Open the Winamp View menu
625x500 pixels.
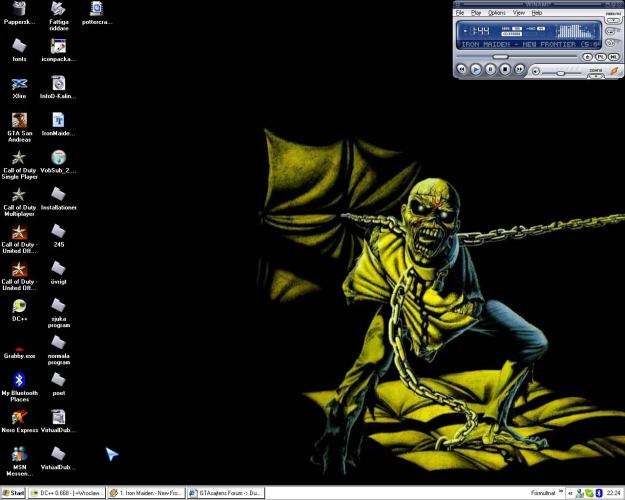point(519,13)
